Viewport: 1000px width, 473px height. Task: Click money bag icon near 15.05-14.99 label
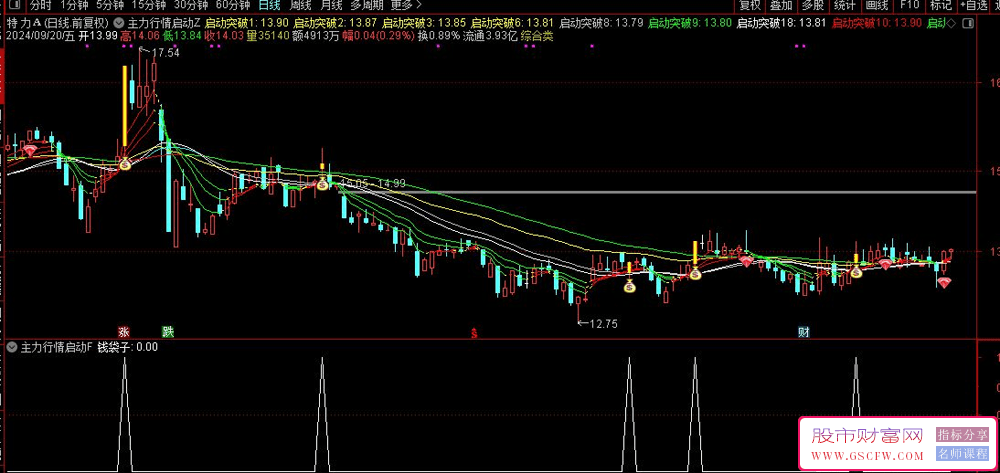pyautogui.click(x=322, y=184)
